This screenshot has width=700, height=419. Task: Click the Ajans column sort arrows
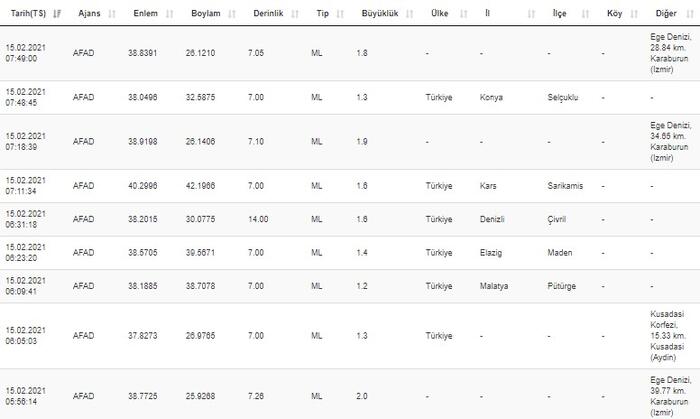point(112,14)
